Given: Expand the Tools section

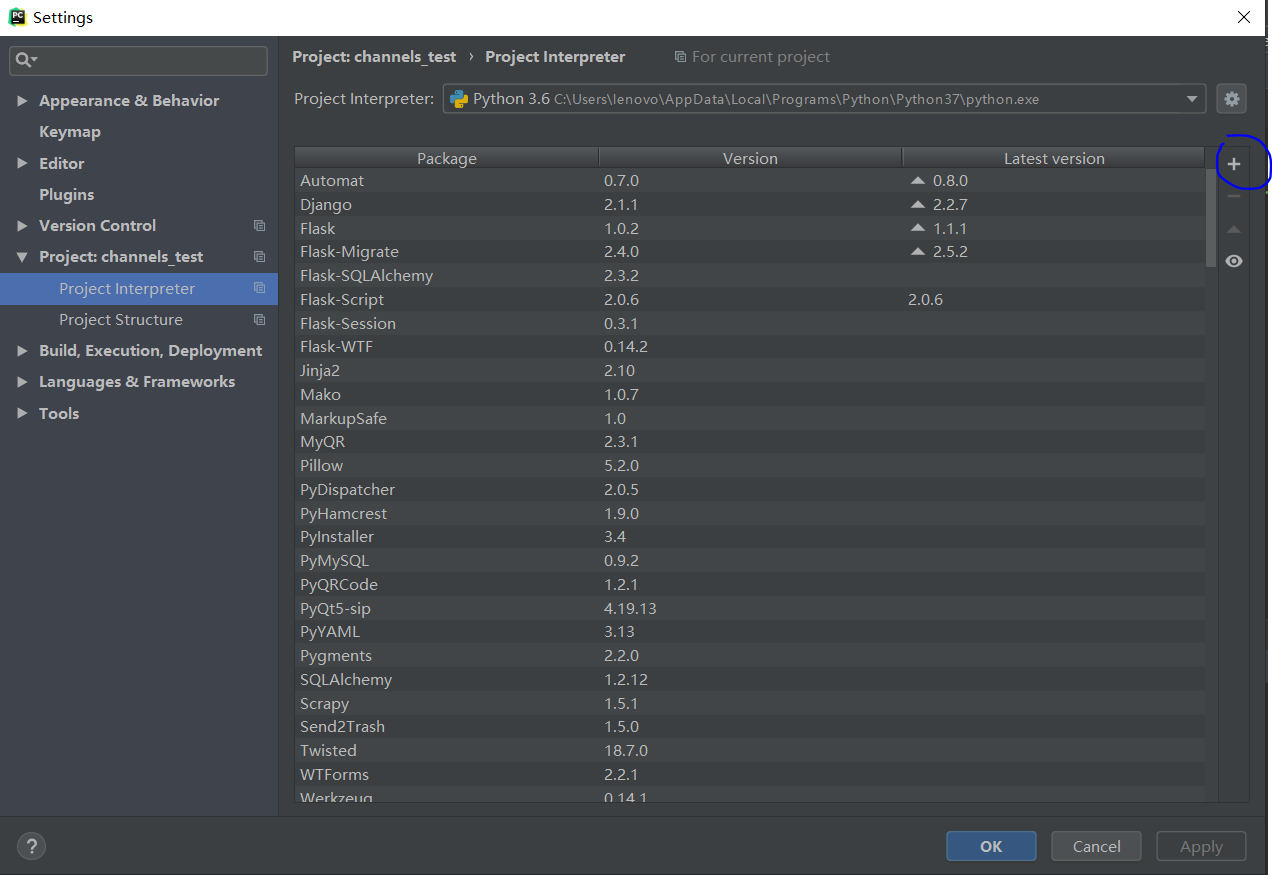Looking at the screenshot, I should click(22, 413).
